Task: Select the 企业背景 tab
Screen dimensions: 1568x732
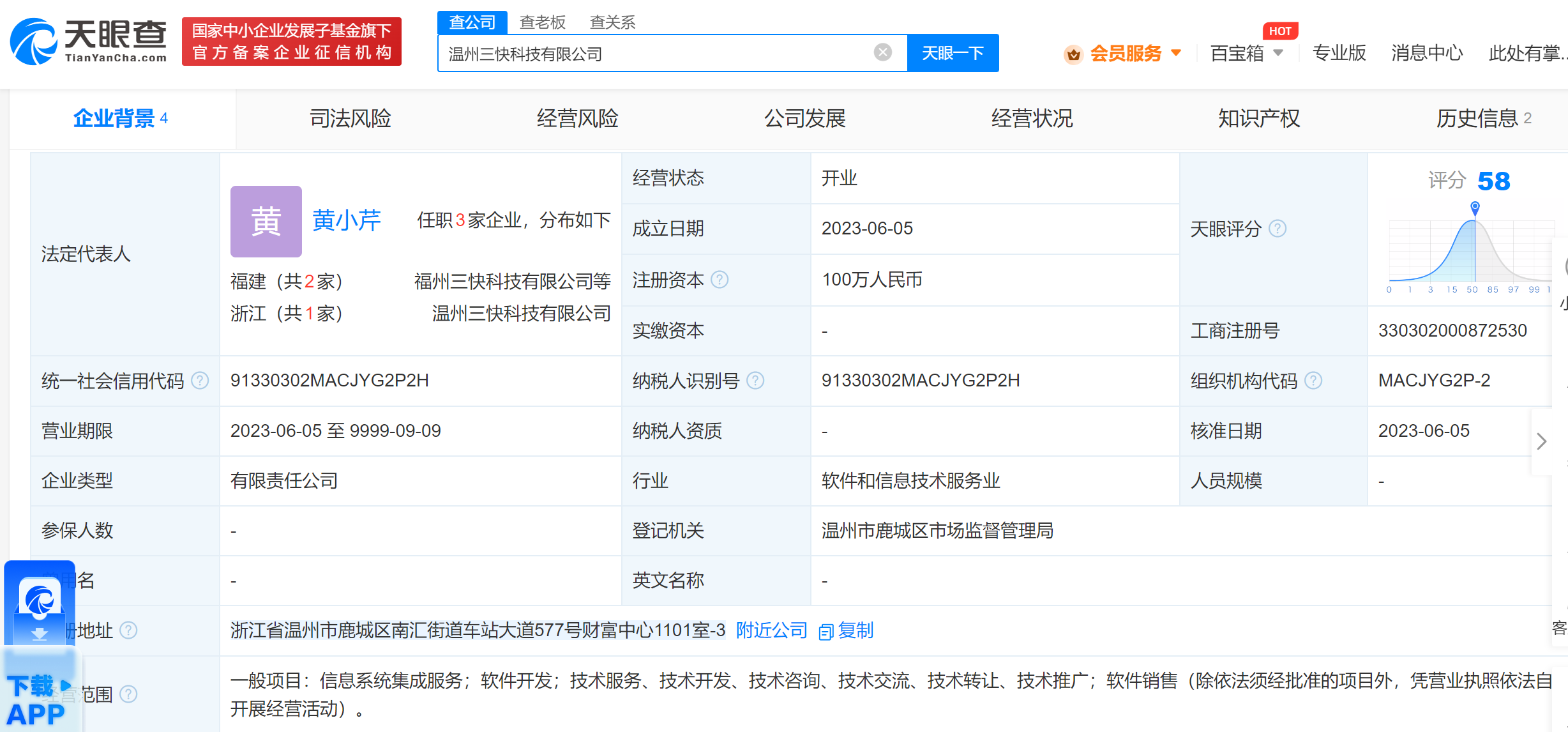Action: (122, 118)
